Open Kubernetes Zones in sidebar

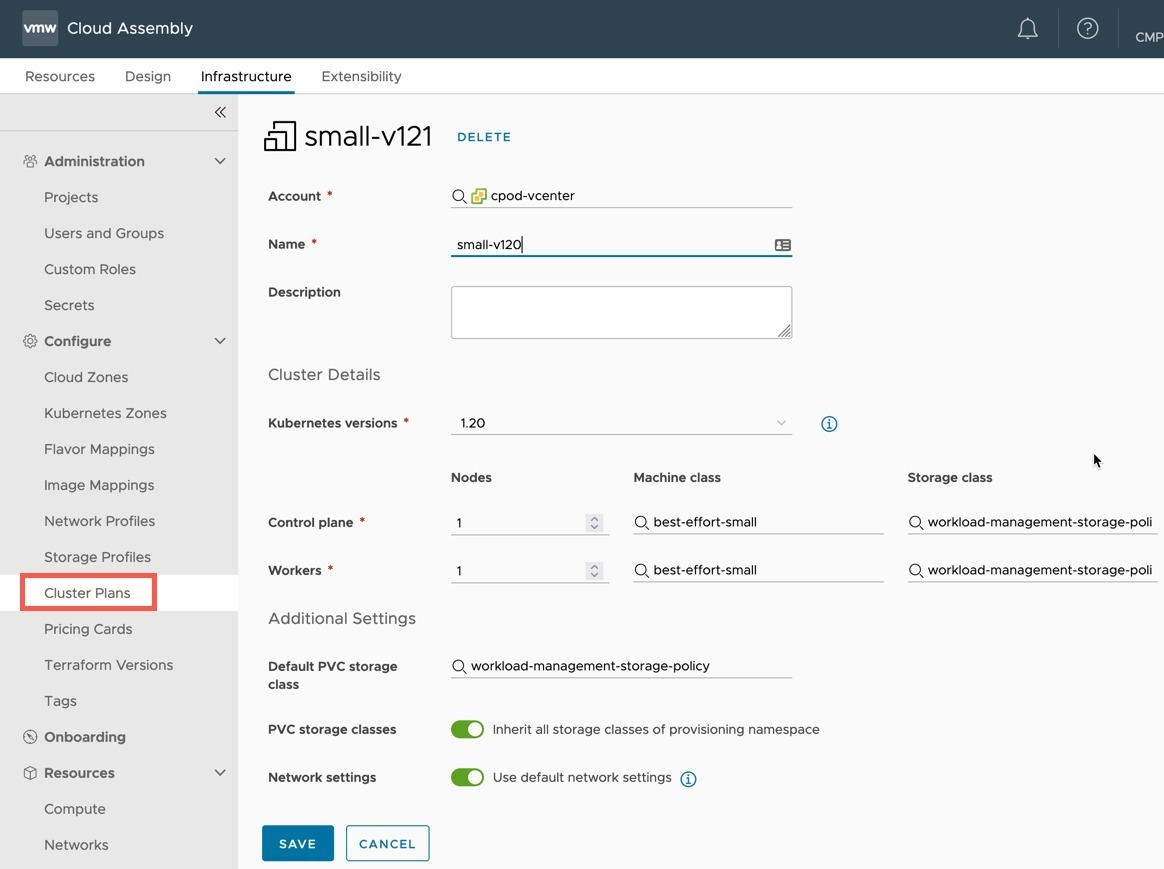pos(105,413)
